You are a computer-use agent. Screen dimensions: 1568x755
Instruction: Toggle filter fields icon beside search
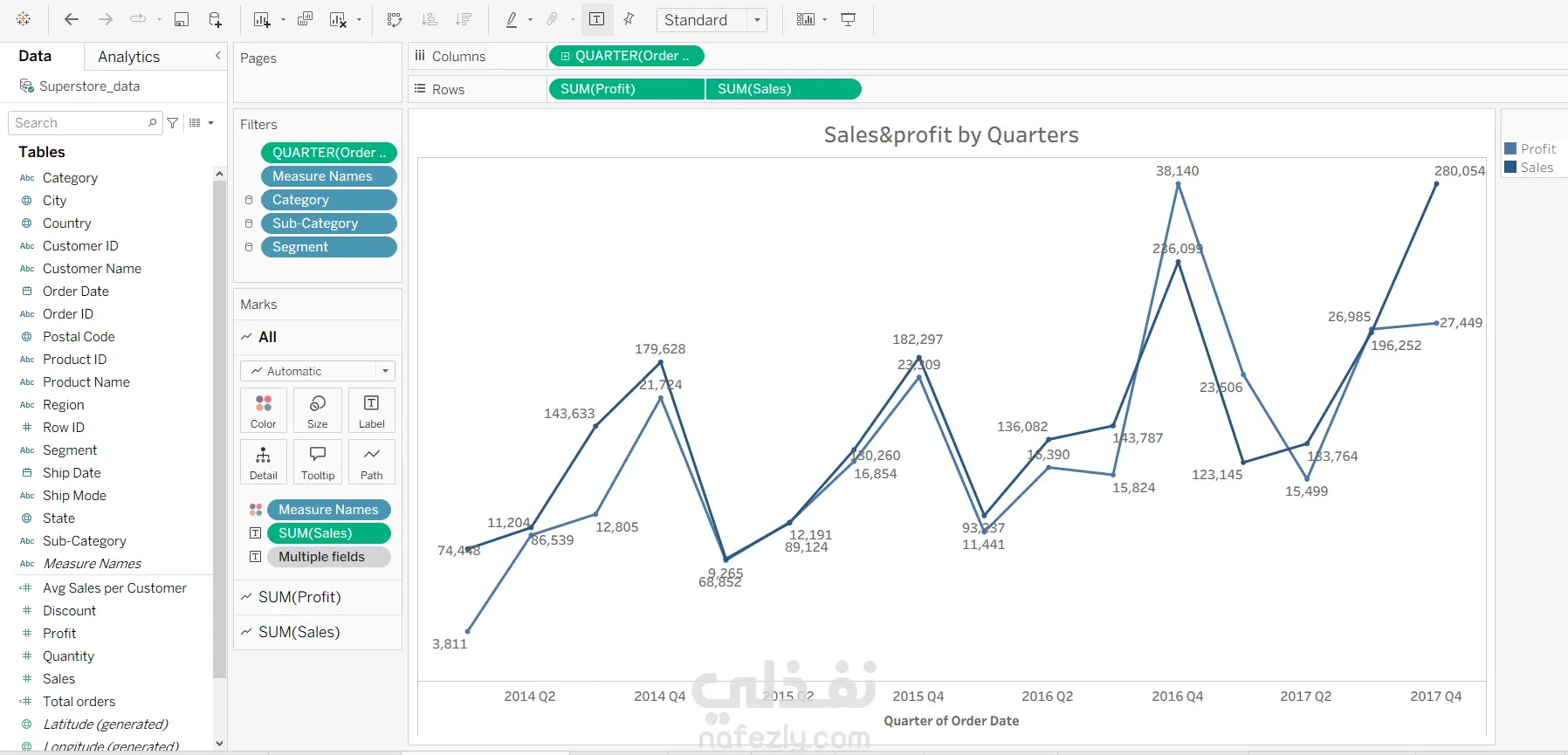click(173, 123)
